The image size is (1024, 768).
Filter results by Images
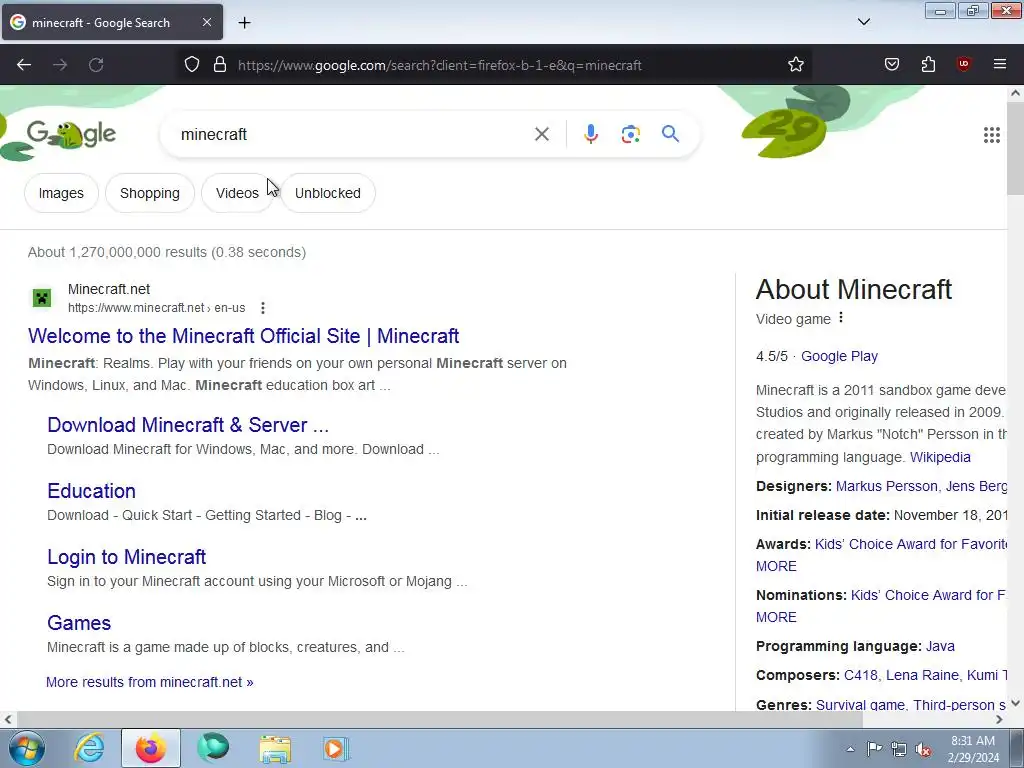[61, 193]
